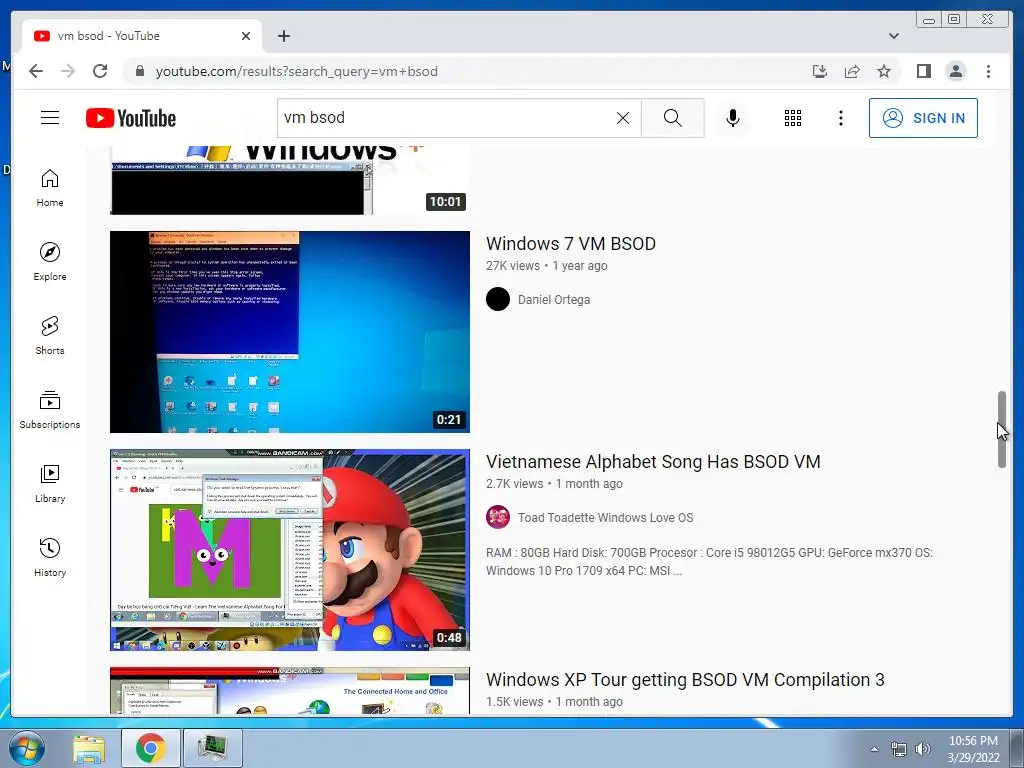Image resolution: width=1024 pixels, height=768 pixels.
Task: Show hidden tray icons arrow
Action: tap(874, 749)
